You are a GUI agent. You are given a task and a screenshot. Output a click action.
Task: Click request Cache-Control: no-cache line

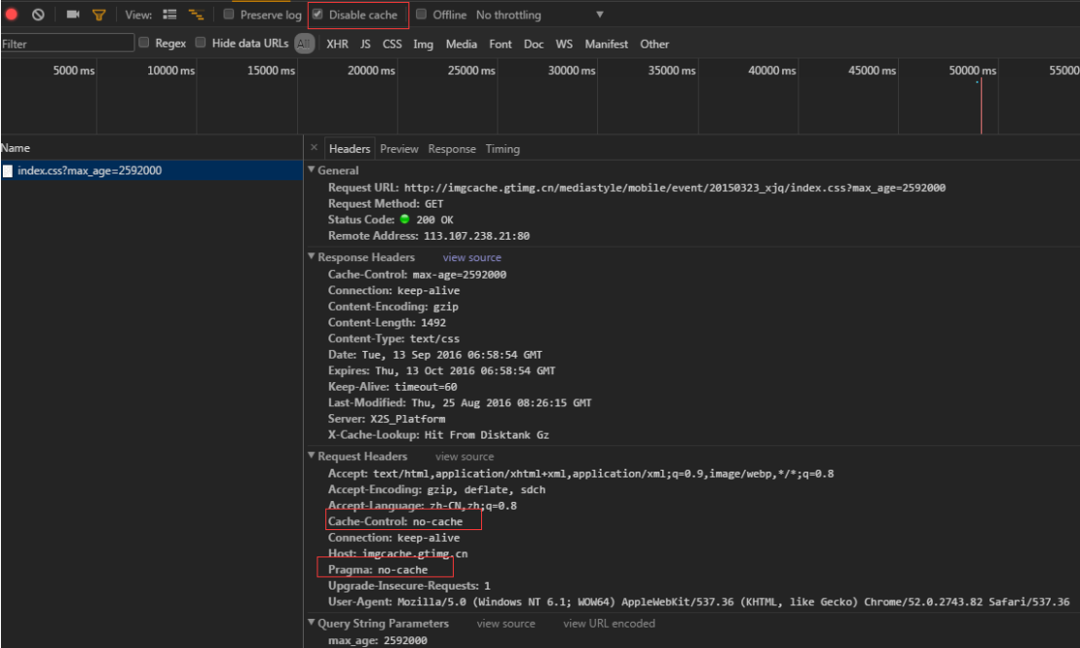click(395, 521)
